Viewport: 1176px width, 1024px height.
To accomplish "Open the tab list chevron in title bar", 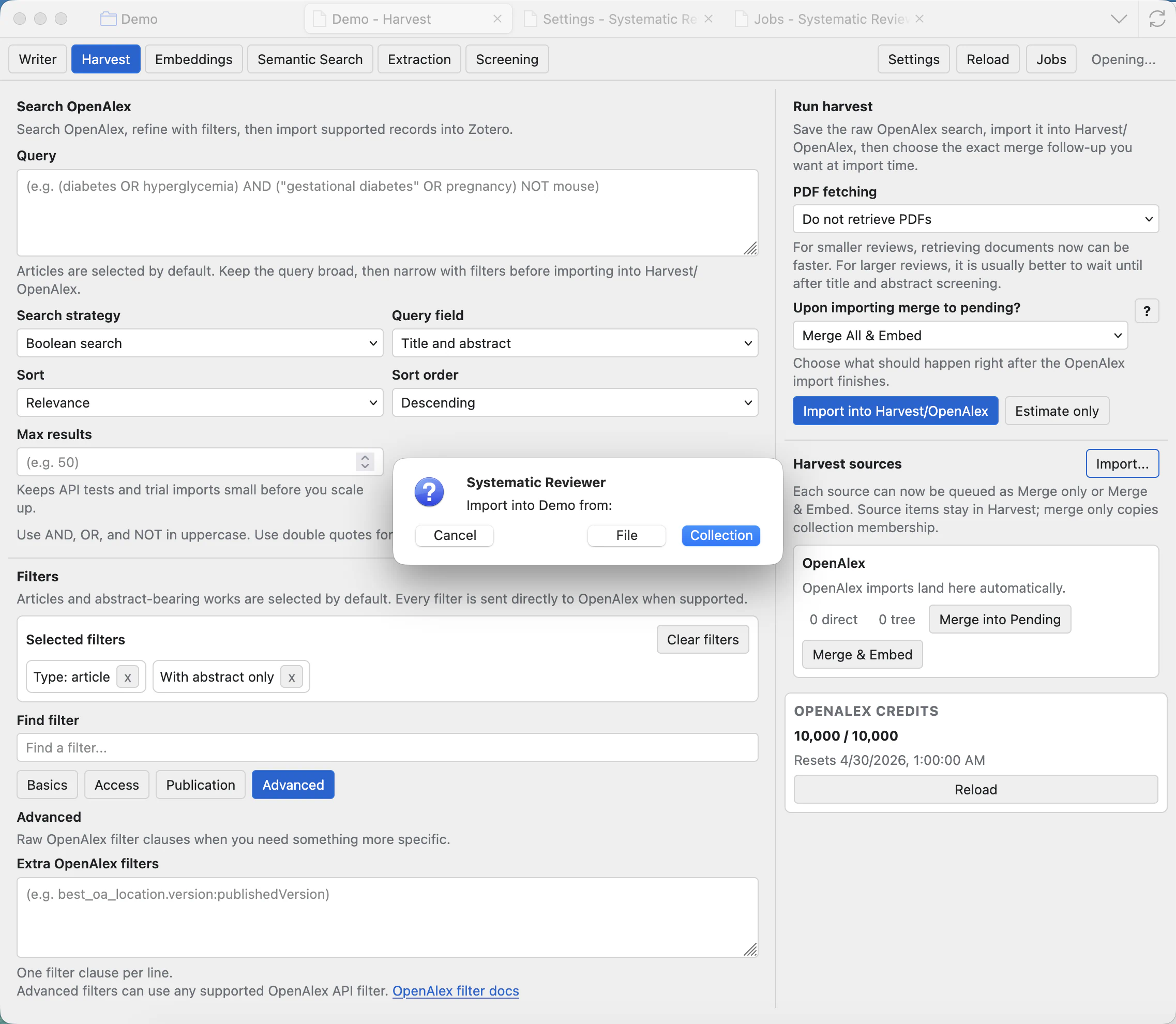I will click(x=1119, y=19).
